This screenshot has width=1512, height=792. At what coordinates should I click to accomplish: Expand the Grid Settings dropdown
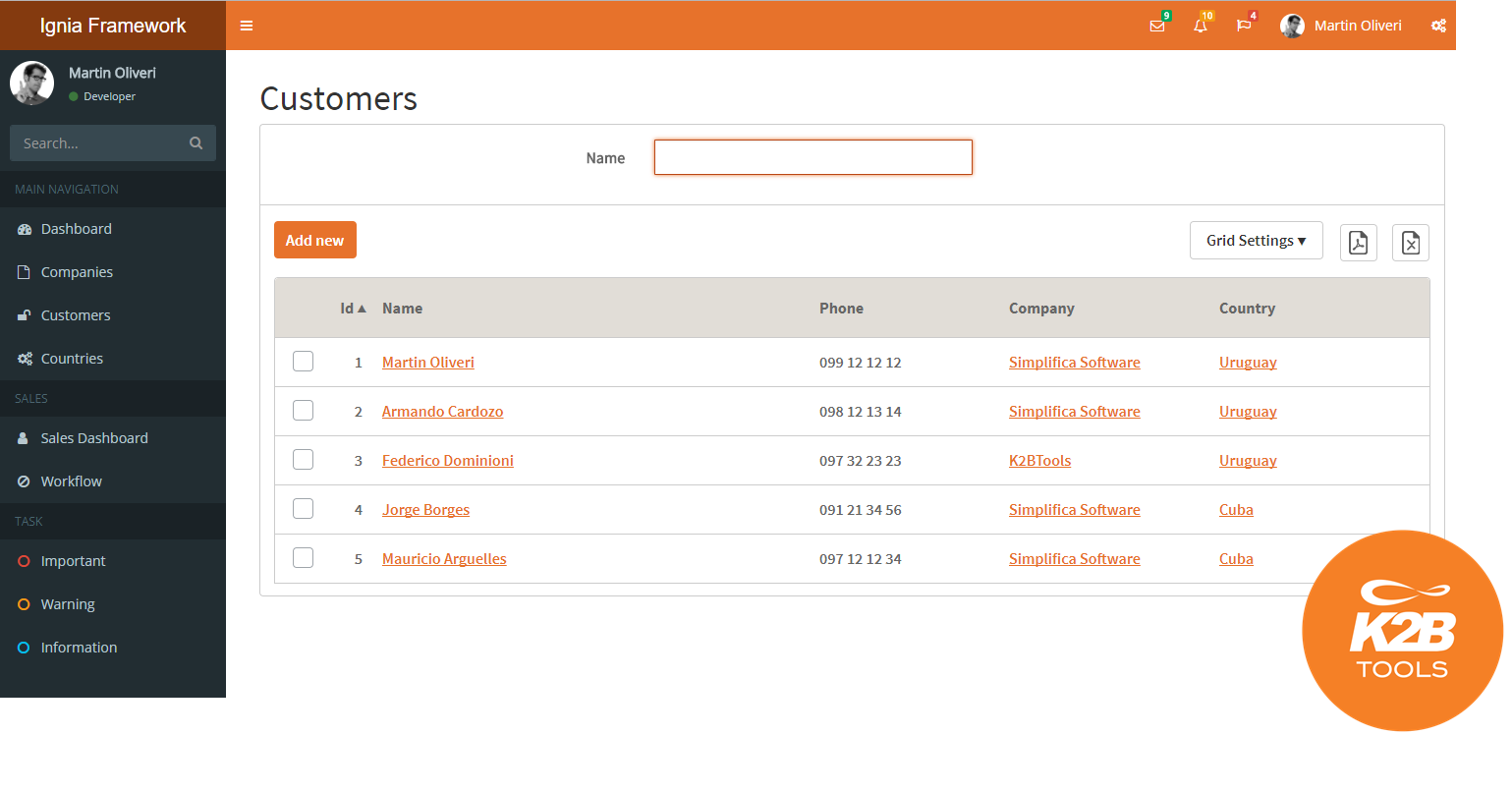point(1256,241)
